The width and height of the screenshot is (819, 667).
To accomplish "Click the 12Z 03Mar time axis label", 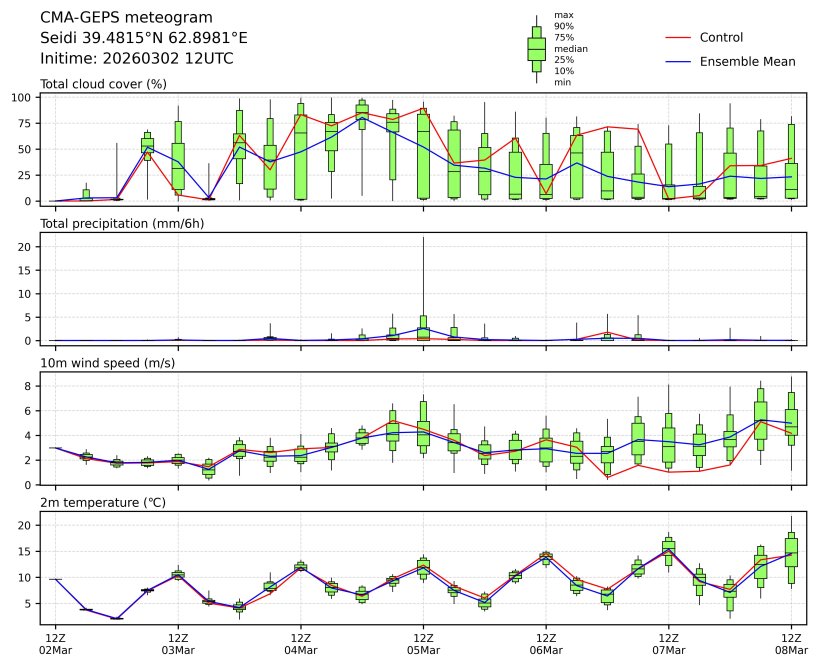I will click(178, 643).
